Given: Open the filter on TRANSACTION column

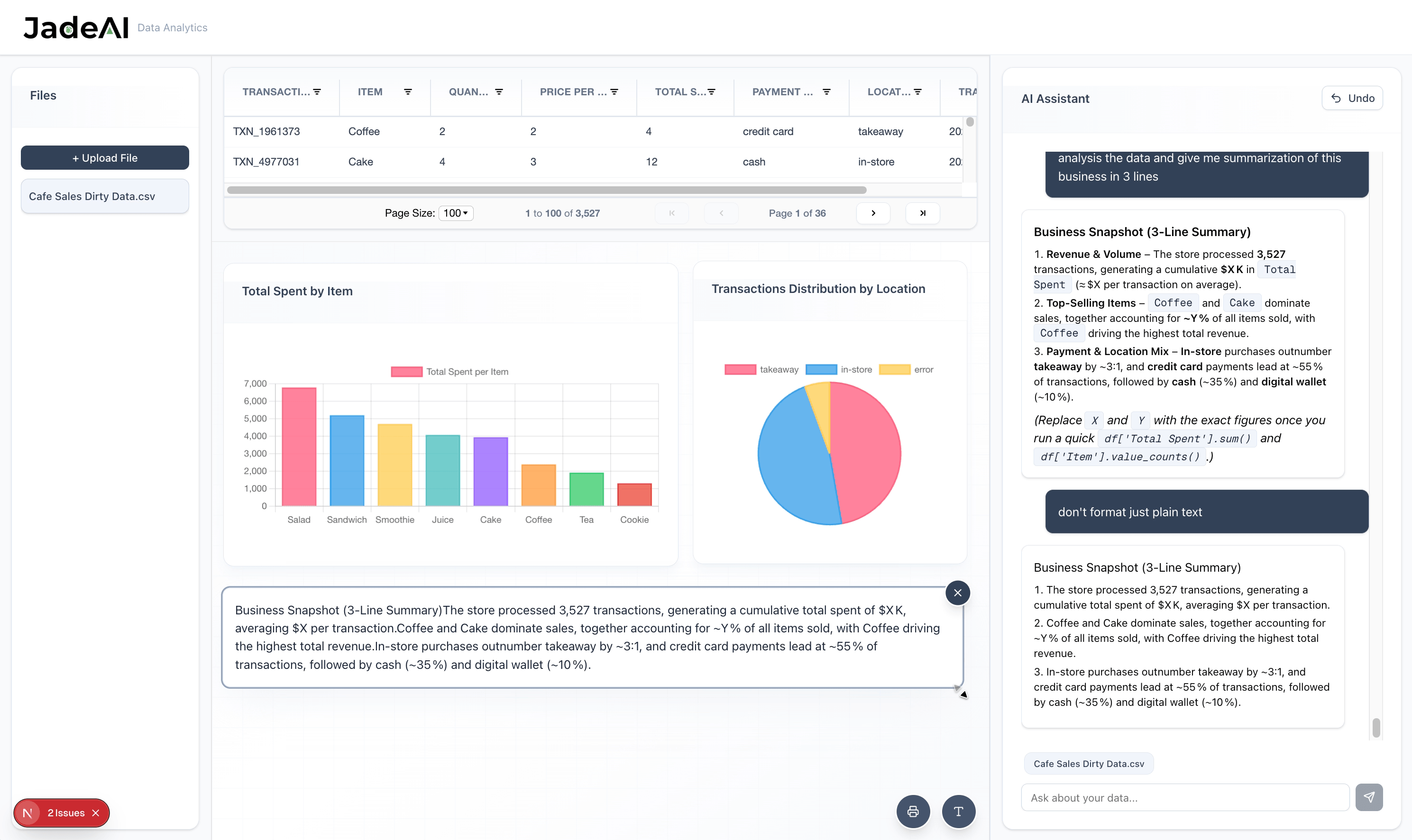Looking at the screenshot, I should (318, 91).
